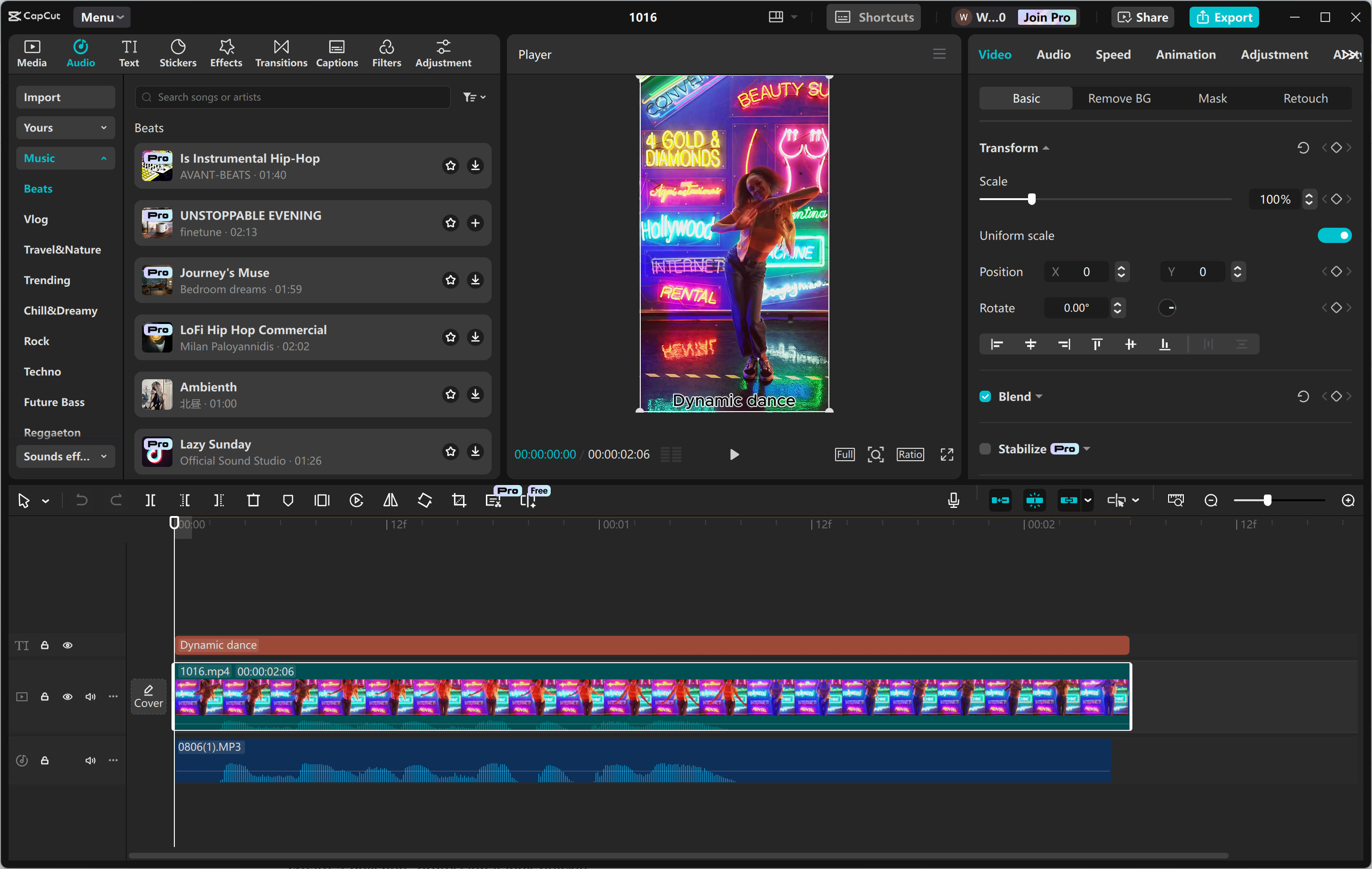Open the Transitions panel

click(x=280, y=53)
